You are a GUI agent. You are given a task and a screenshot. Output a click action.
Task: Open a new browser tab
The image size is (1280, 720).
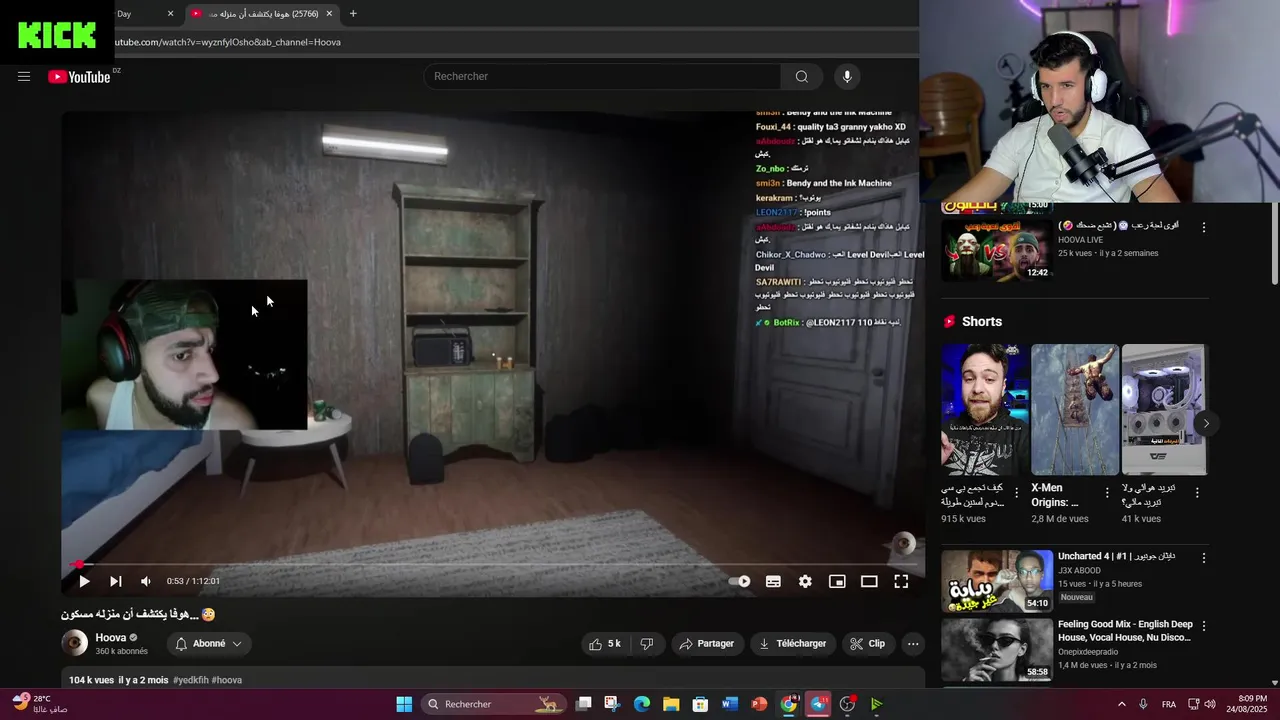pyautogui.click(x=353, y=14)
